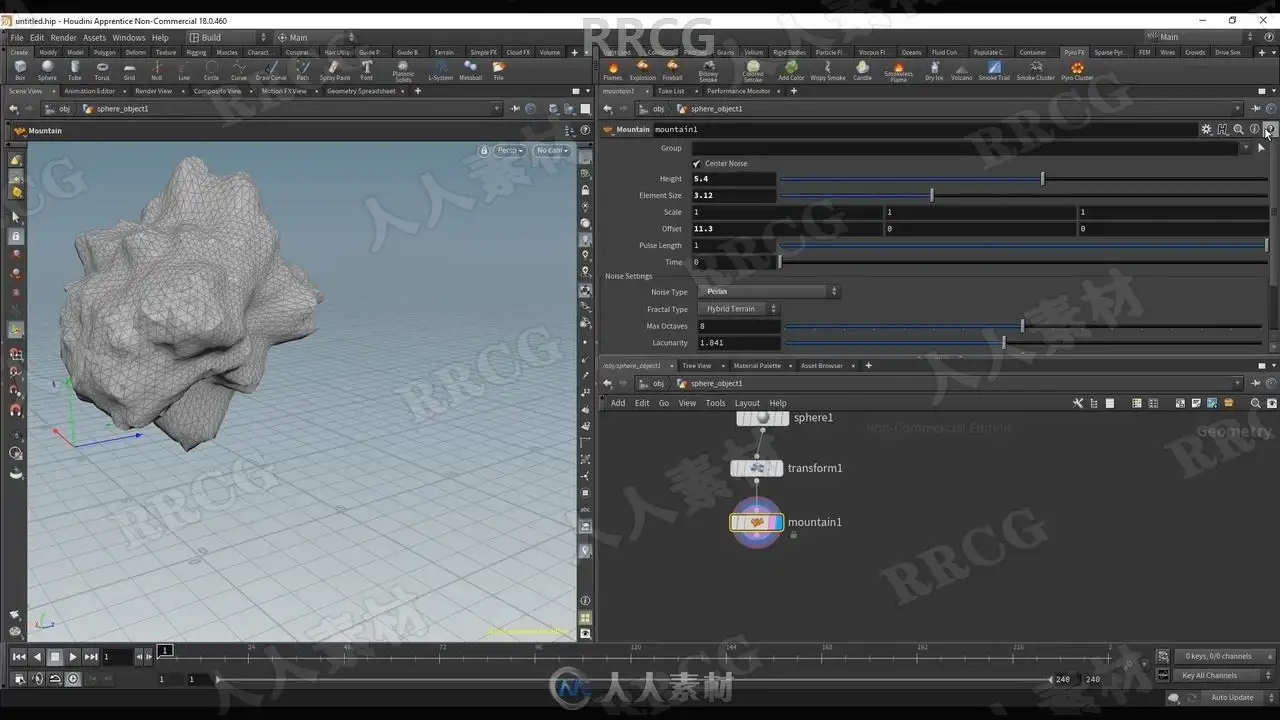Choose the Fireball pyro tool
The width and height of the screenshot is (1280, 720).
tap(673, 70)
